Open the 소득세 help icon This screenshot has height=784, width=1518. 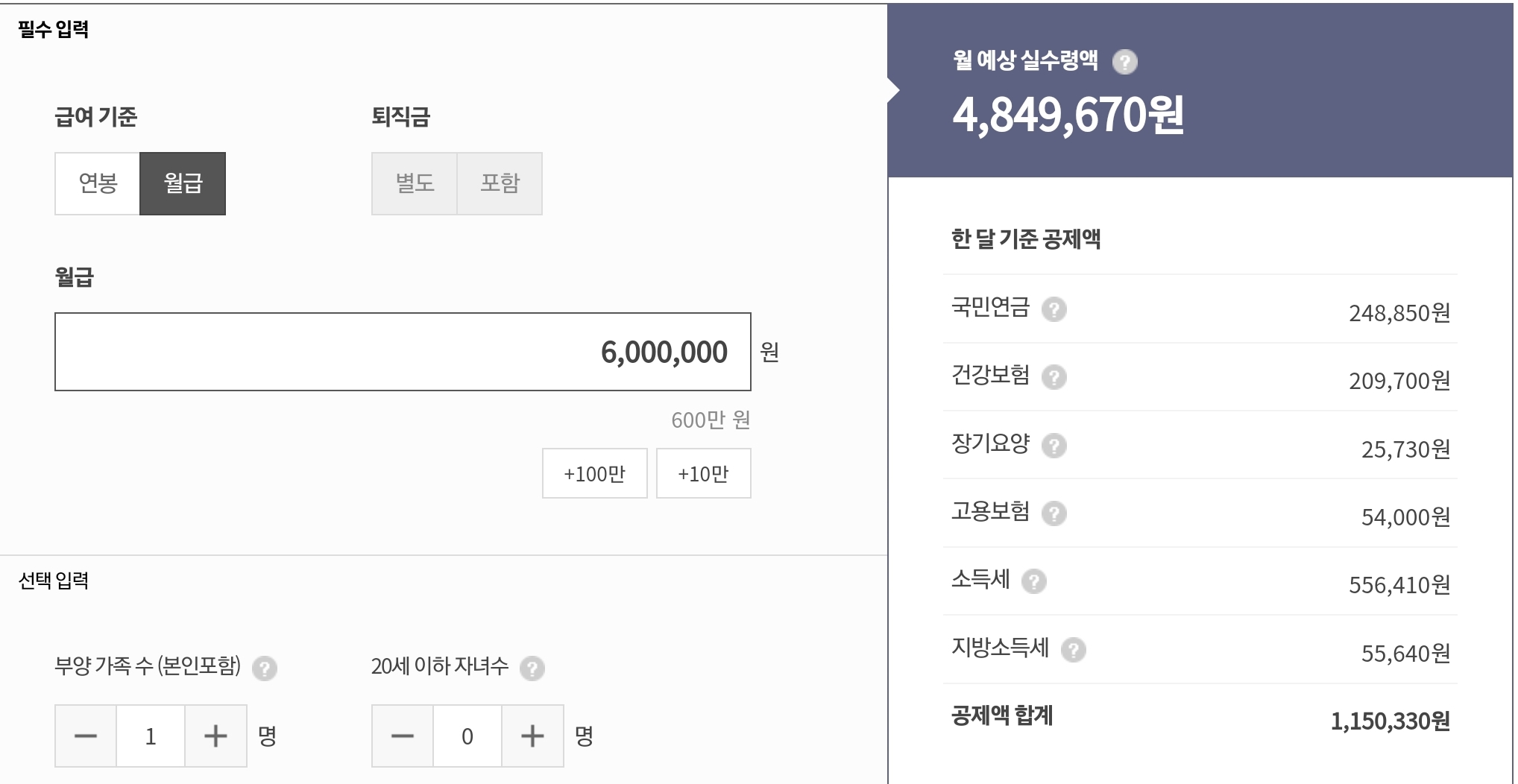point(1033,581)
